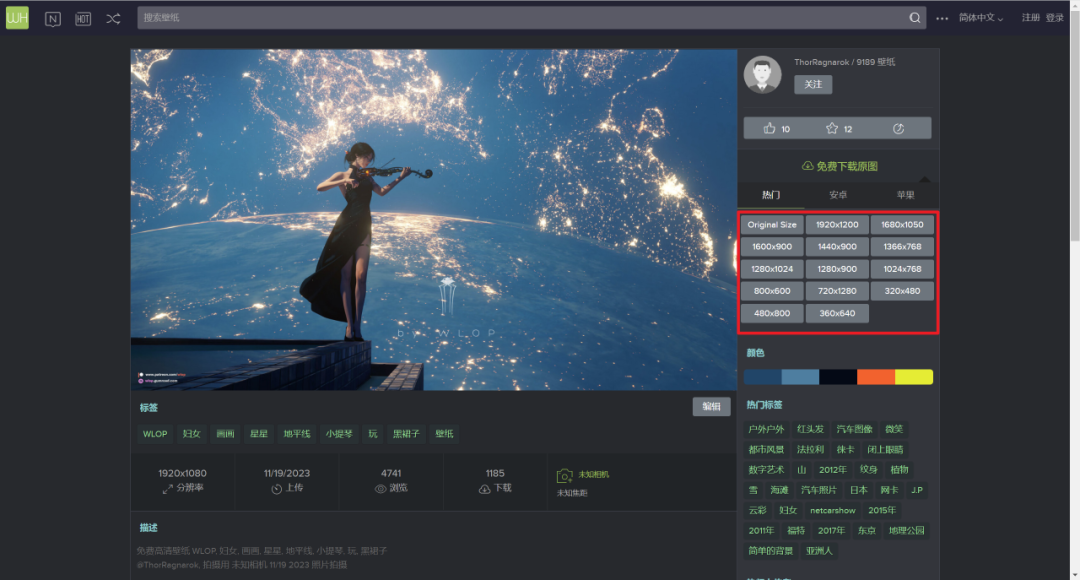Click the star favorite icon
This screenshot has width=1080, height=580.
coord(831,128)
